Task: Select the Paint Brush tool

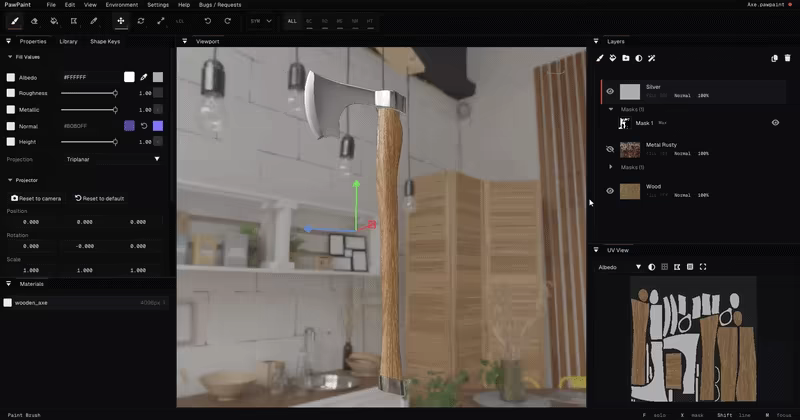Action: pyautogui.click(x=15, y=21)
